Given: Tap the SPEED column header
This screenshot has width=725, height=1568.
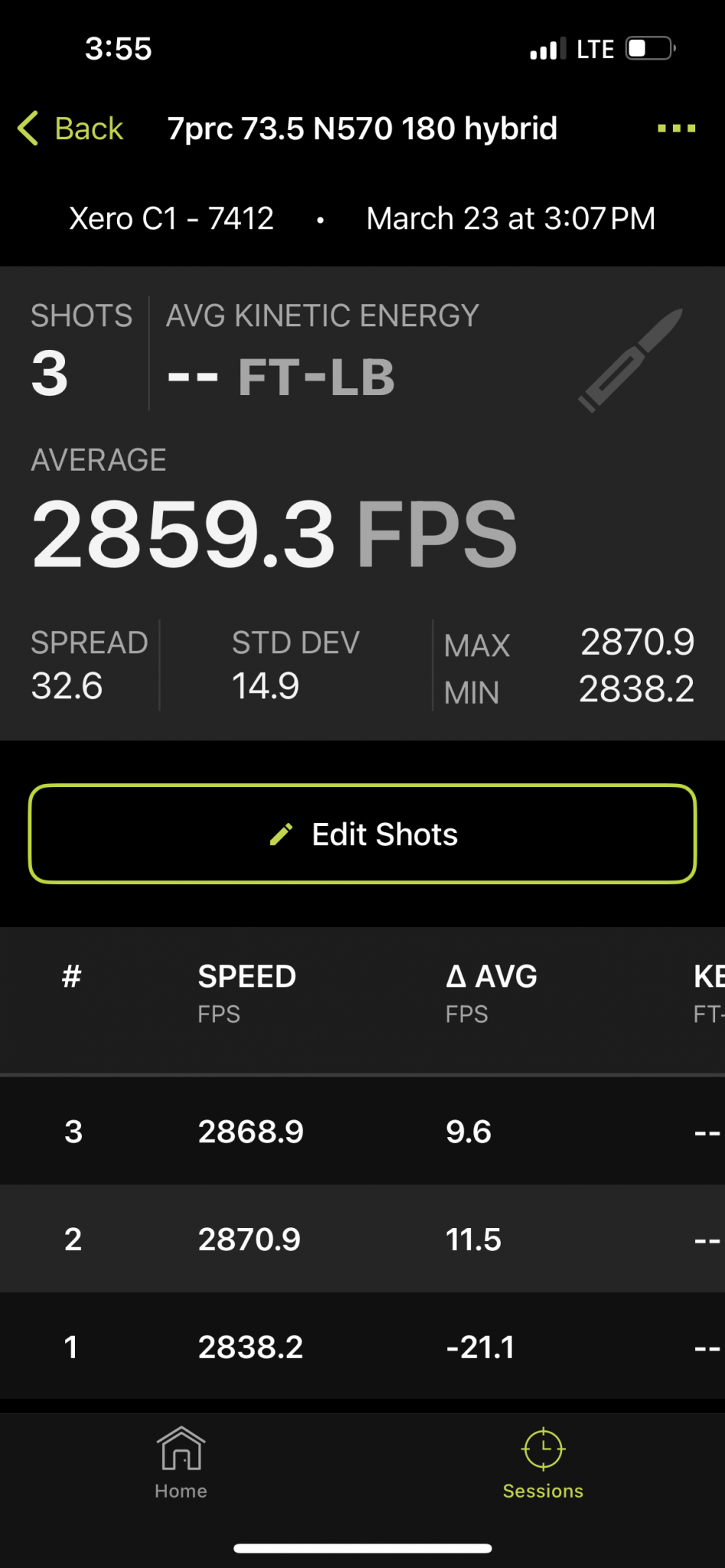Looking at the screenshot, I should click(247, 977).
